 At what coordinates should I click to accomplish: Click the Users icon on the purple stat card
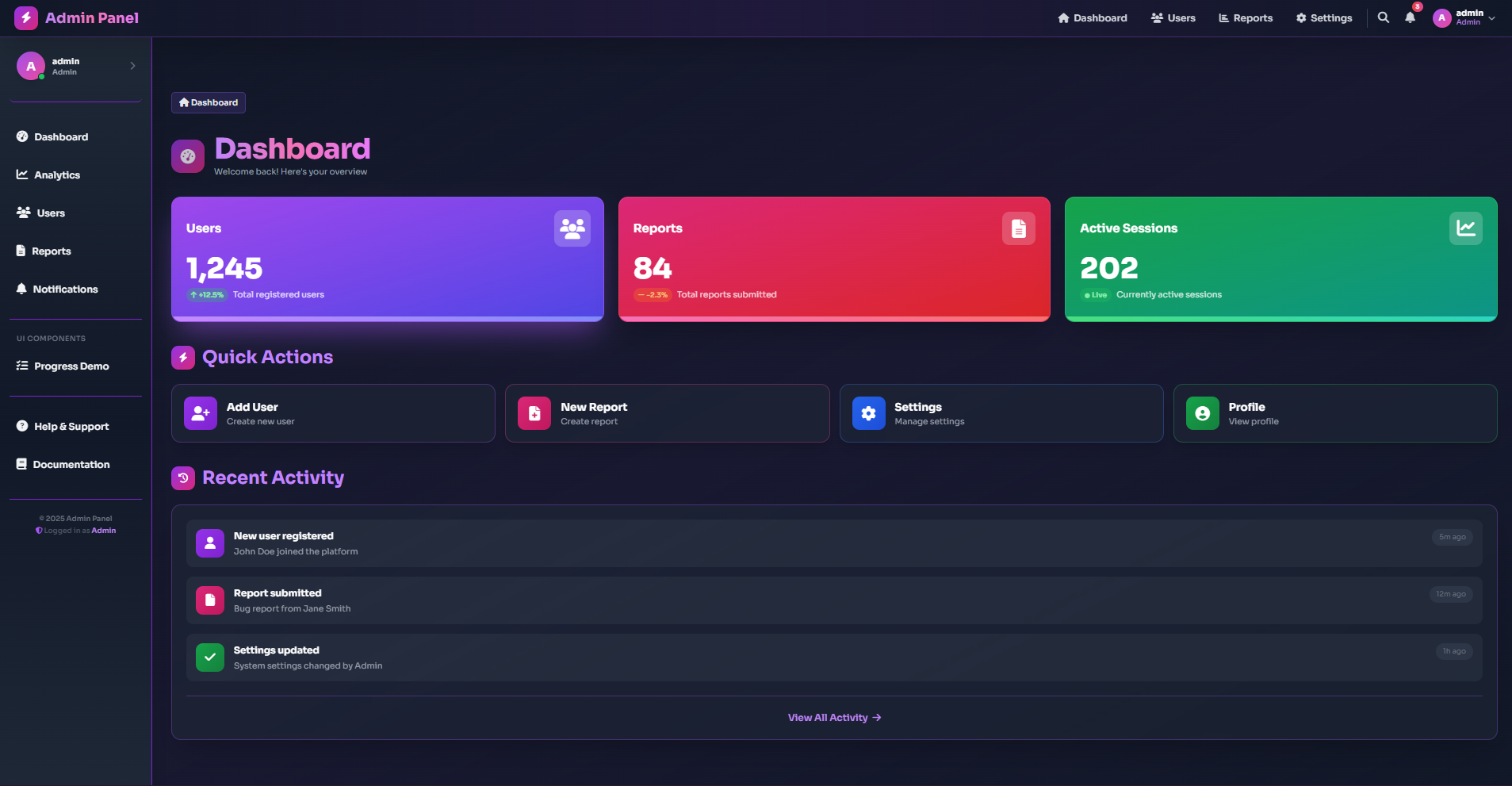point(572,228)
